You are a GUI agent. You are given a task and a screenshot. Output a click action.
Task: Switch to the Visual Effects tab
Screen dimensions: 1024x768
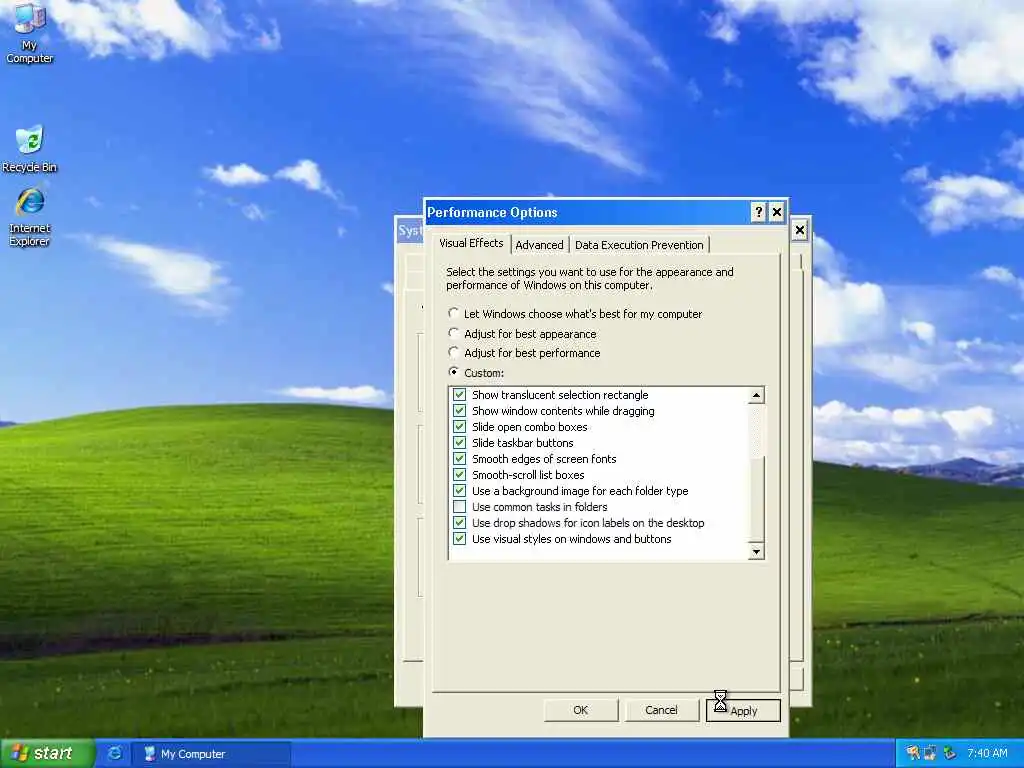coord(471,243)
